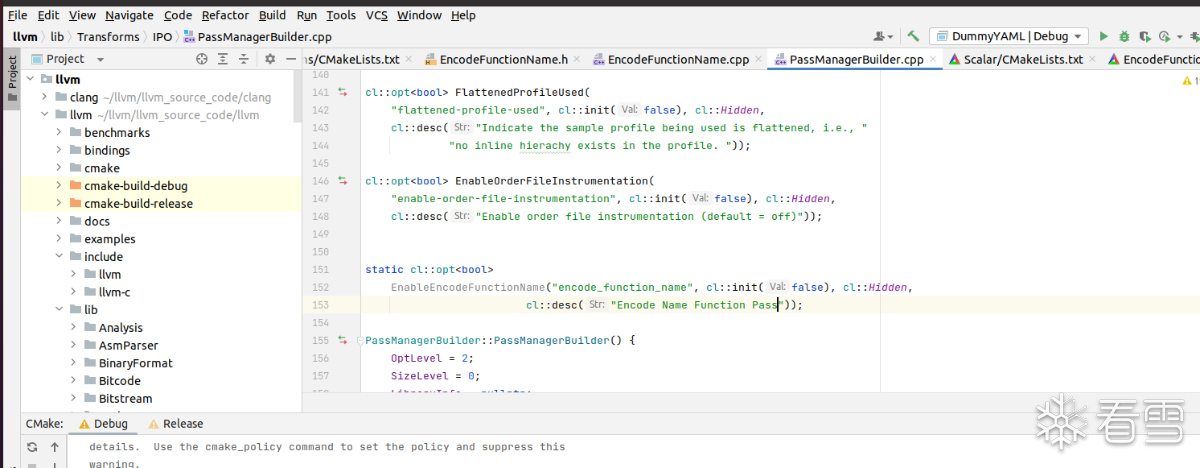This screenshot has width=1200, height=468.
Task: Select cmake-build-debug folder in tree
Action: point(135,186)
